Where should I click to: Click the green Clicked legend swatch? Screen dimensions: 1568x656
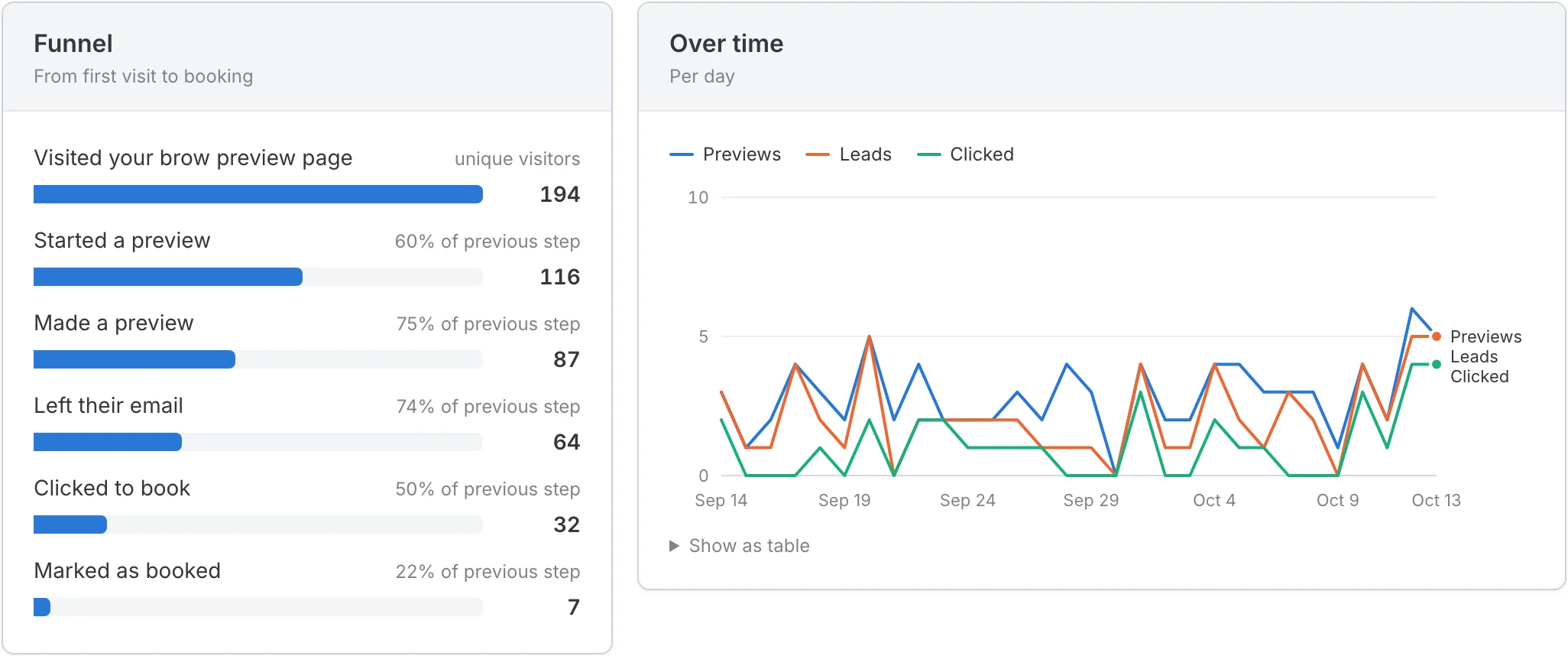point(928,154)
